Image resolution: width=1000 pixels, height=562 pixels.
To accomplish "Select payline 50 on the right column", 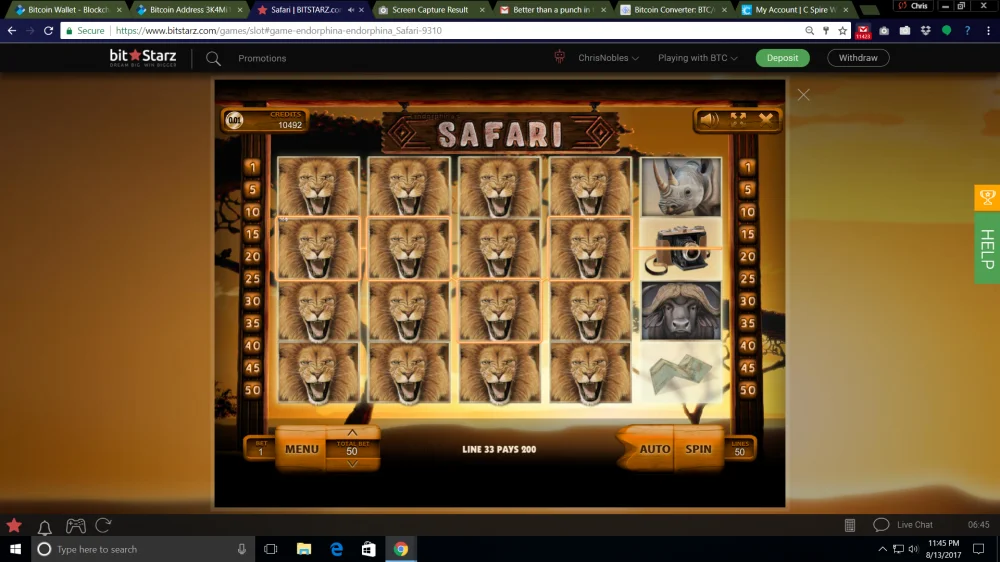I will (747, 390).
